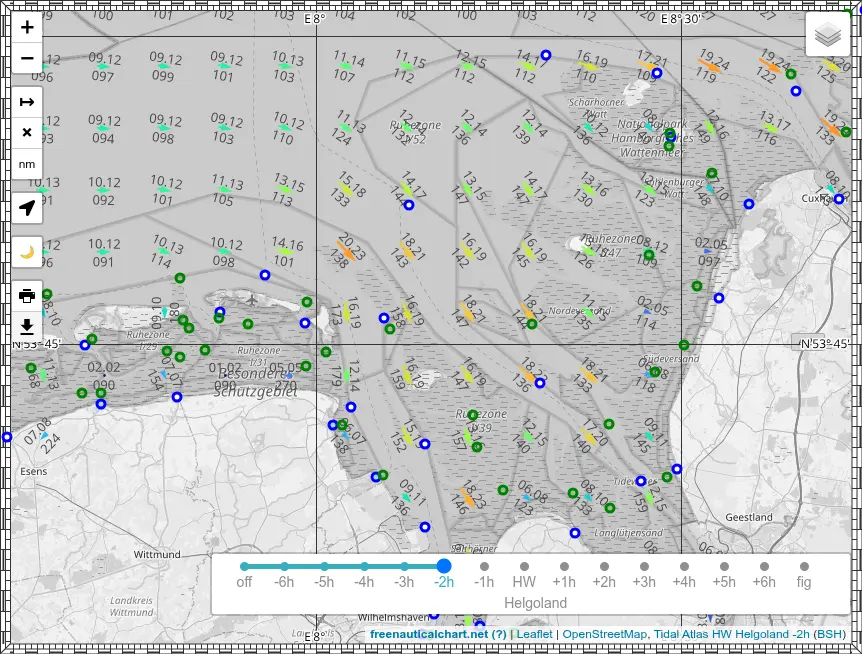
Task: Print the chart using printer icon
Action: pos(27,295)
